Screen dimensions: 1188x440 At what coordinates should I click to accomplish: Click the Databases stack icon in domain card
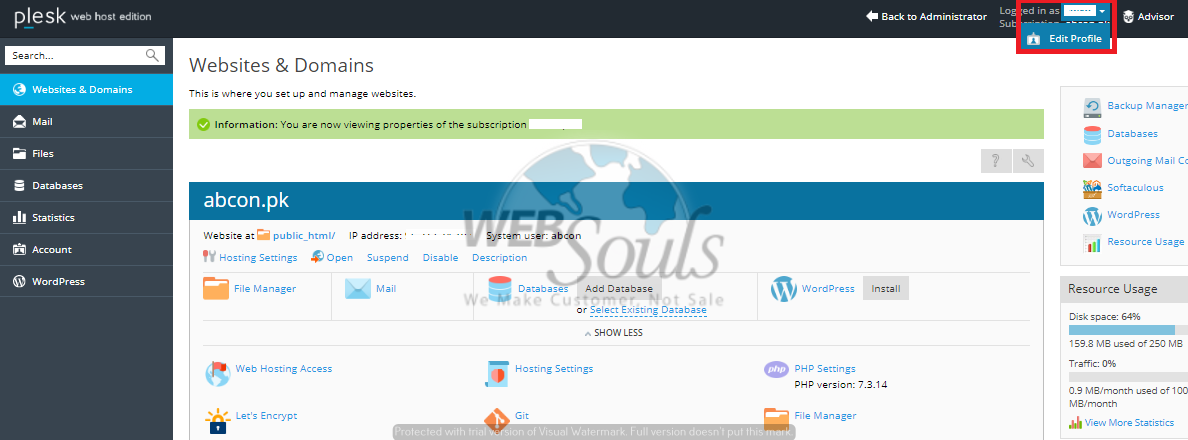point(500,289)
